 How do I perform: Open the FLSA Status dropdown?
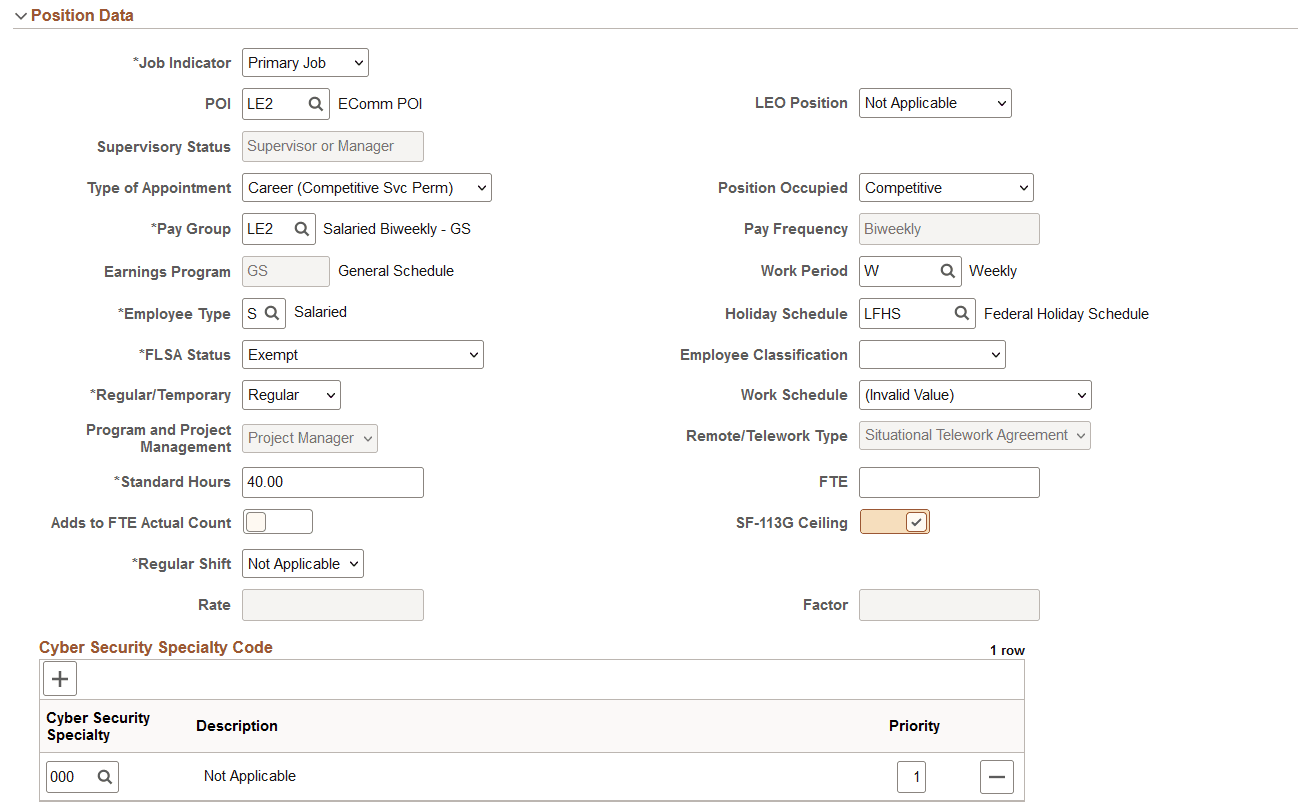point(362,354)
